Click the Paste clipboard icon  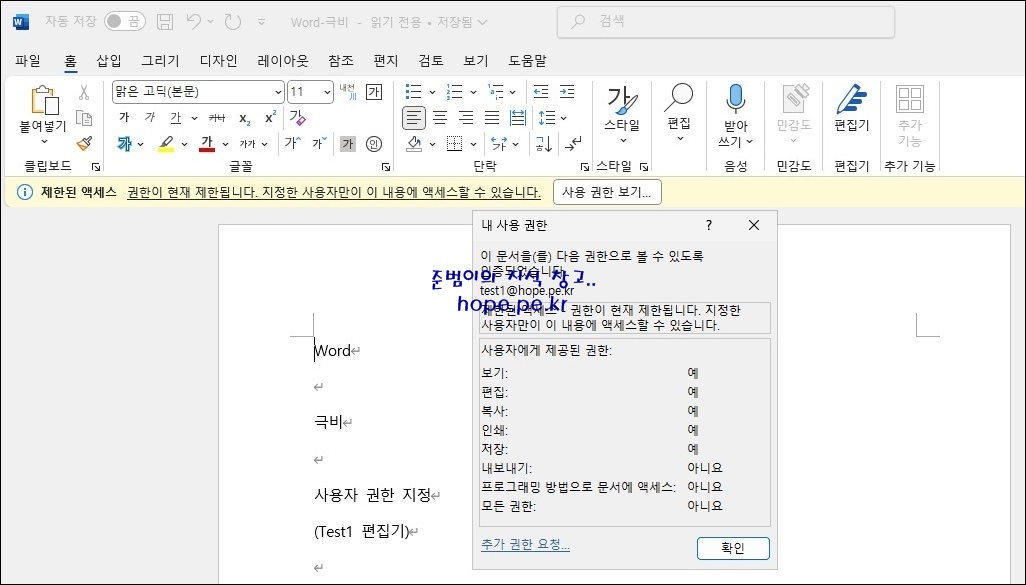[x=44, y=100]
